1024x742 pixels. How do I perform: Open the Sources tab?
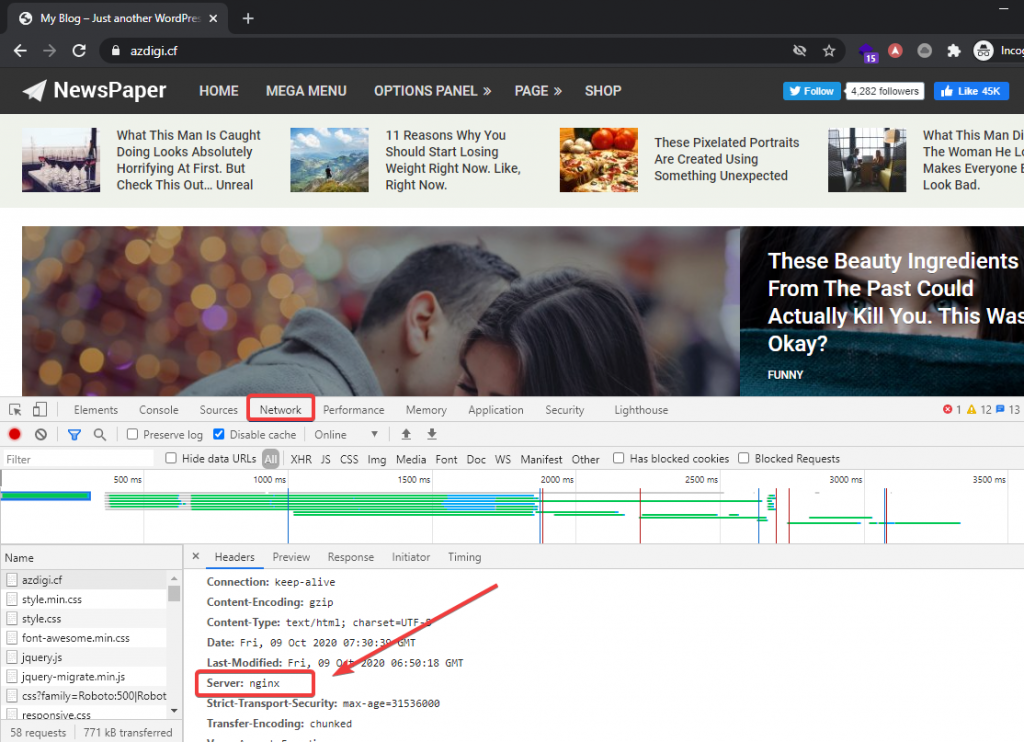point(219,410)
